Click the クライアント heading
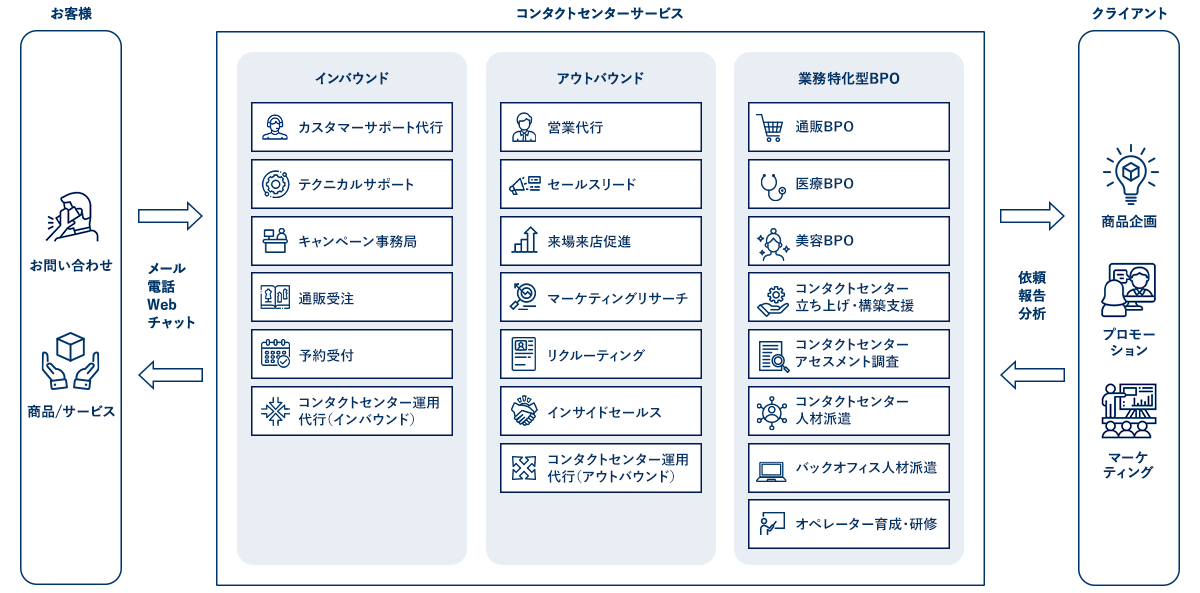This screenshot has width=1200, height=593. coord(1129,13)
